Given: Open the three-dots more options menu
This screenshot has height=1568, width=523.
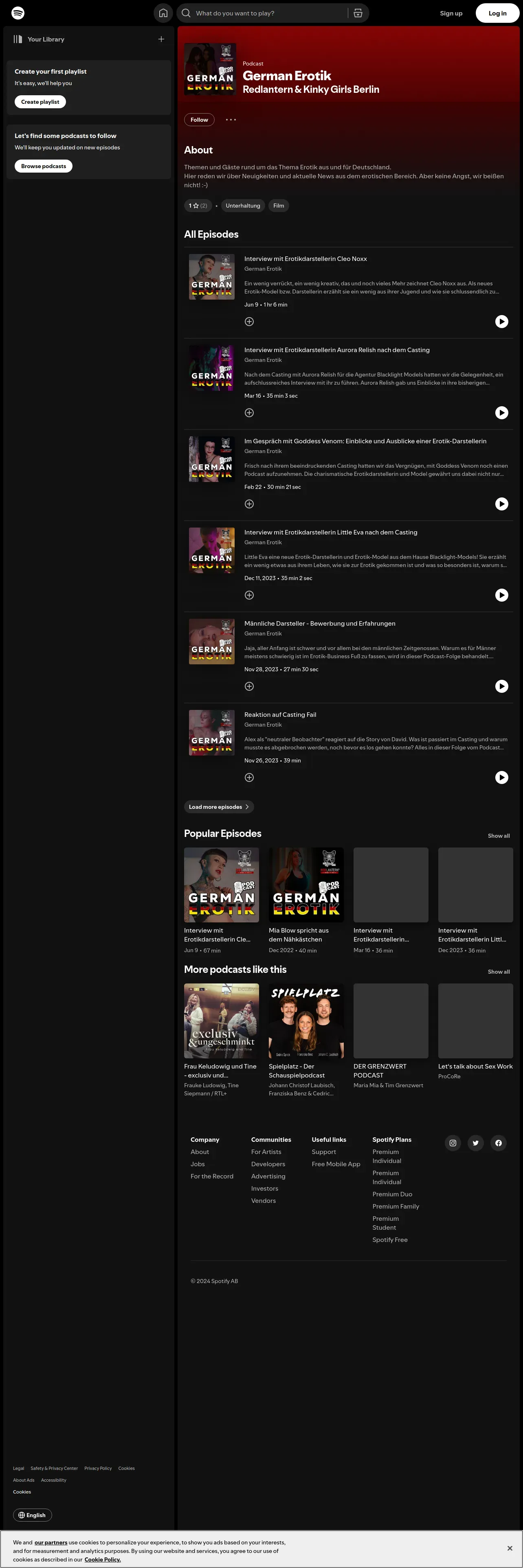Looking at the screenshot, I should (231, 119).
